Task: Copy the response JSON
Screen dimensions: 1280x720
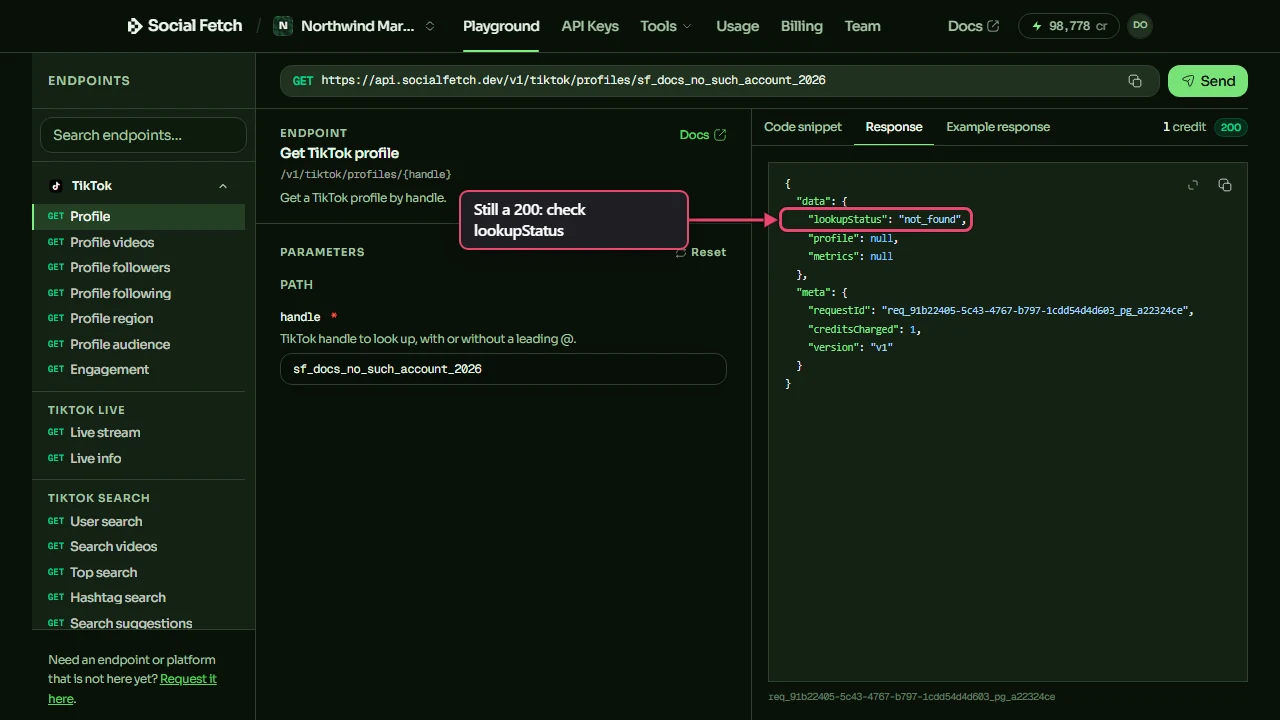Action: tap(1225, 185)
